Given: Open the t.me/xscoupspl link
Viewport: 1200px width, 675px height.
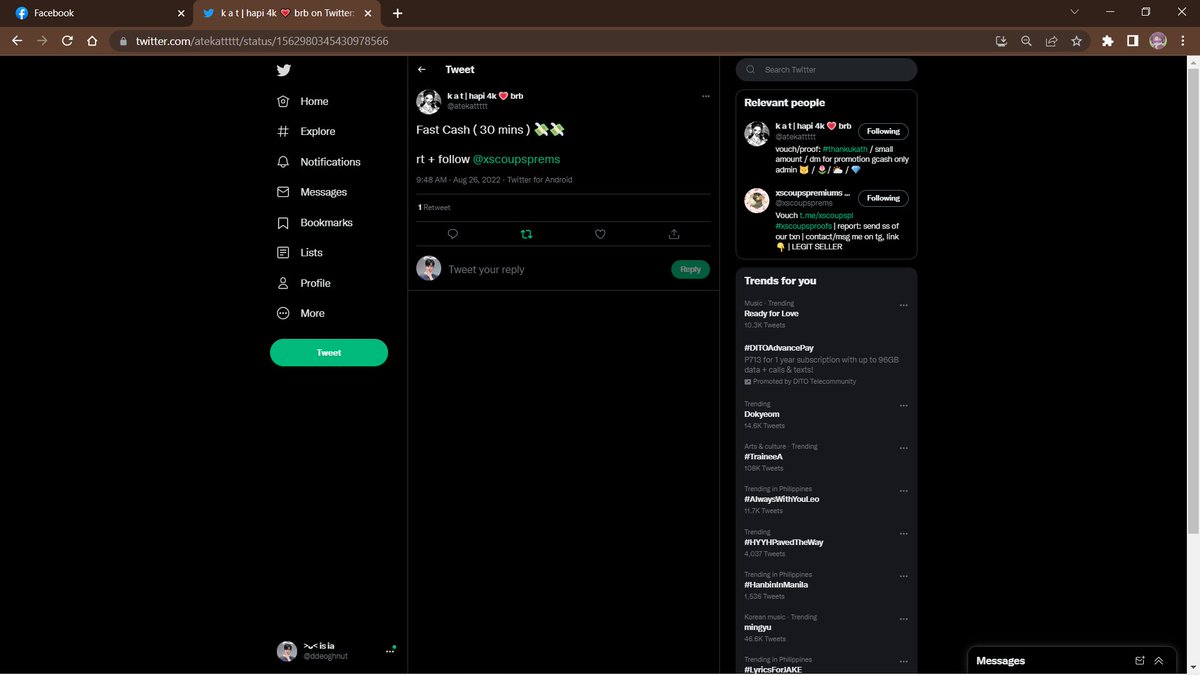Looking at the screenshot, I should [x=826, y=215].
